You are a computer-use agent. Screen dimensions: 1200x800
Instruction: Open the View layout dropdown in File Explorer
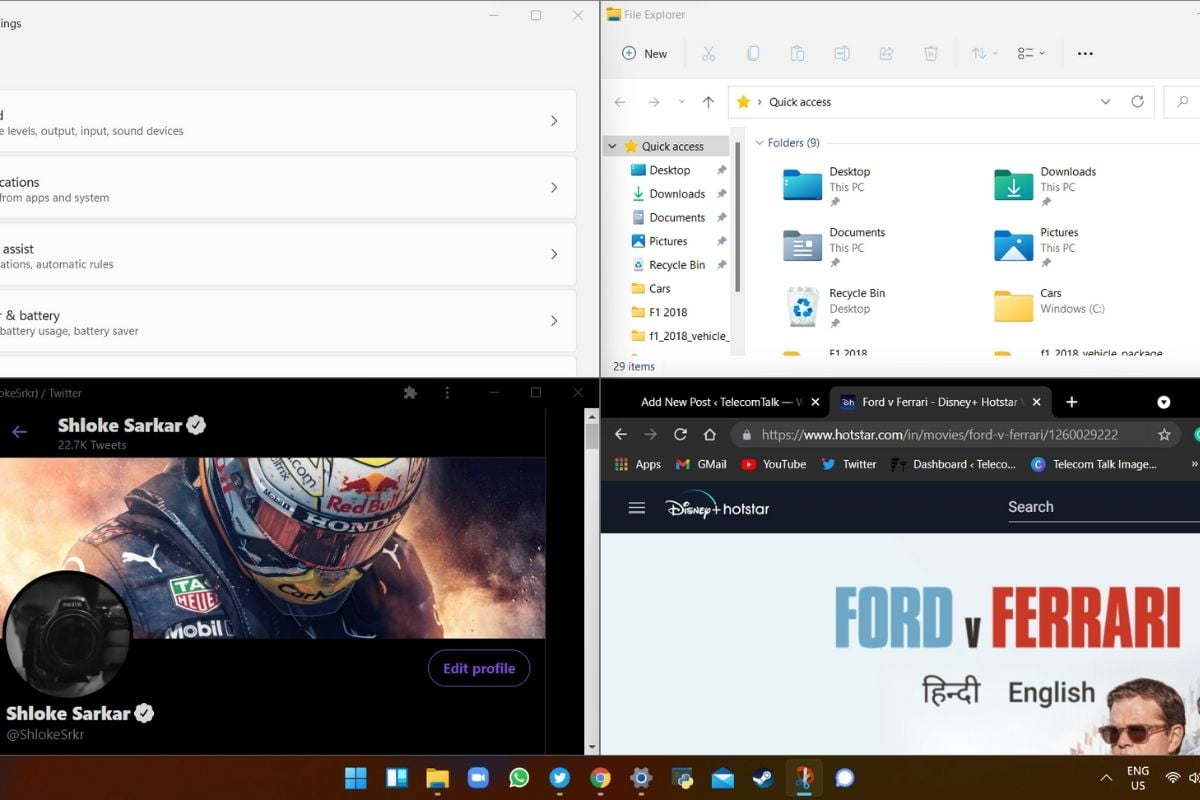1030,53
